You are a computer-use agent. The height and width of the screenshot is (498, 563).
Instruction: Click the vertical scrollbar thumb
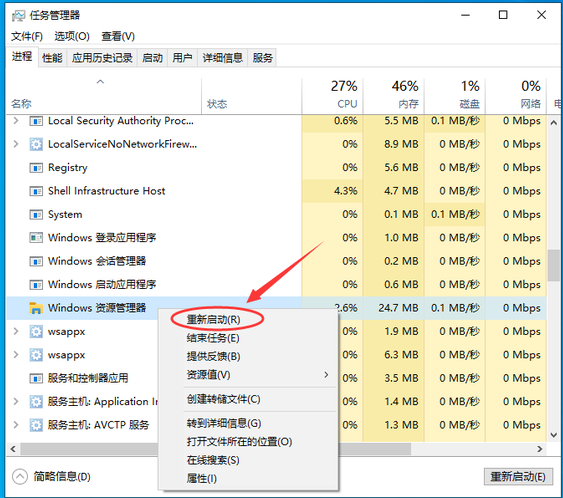pos(554,265)
